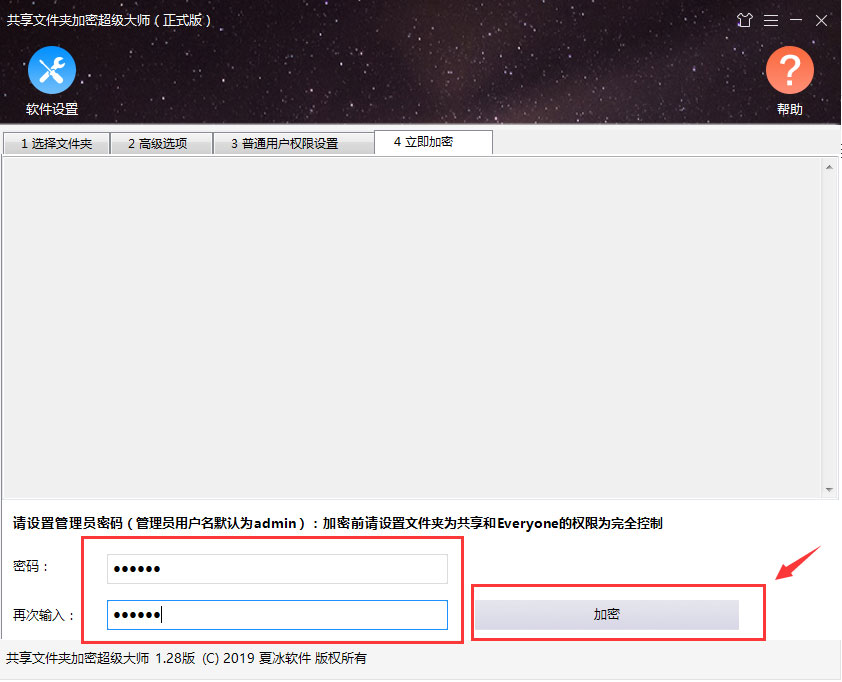Viewport: 842px width, 682px height.
Task: Click inside the 再次输入 confirmation field
Action: coord(276,615)
